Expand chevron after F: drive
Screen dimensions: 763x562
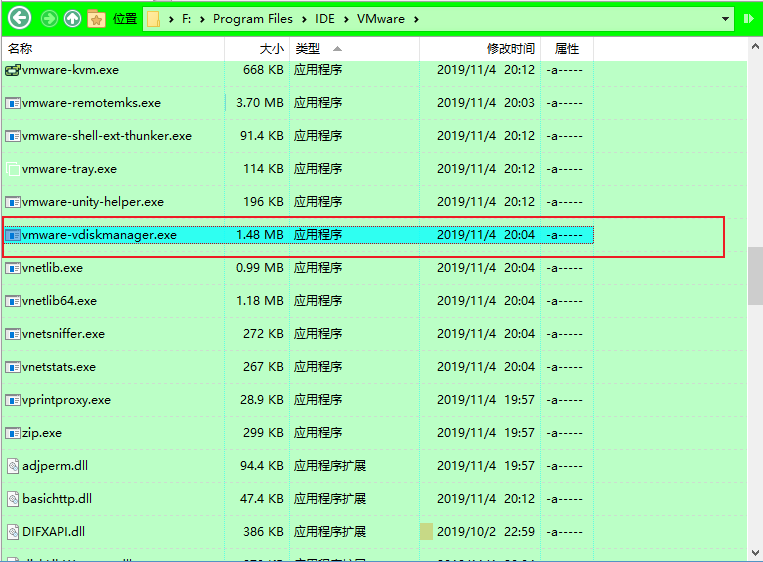tap(202, 19)
